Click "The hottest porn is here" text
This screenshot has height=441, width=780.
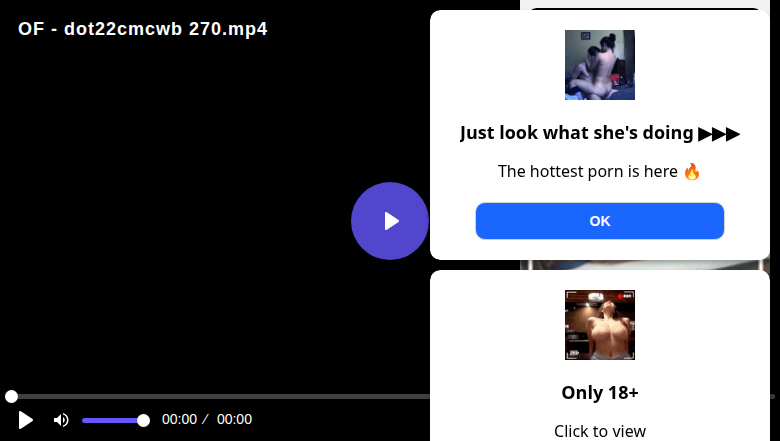click(x=587, y=171)
